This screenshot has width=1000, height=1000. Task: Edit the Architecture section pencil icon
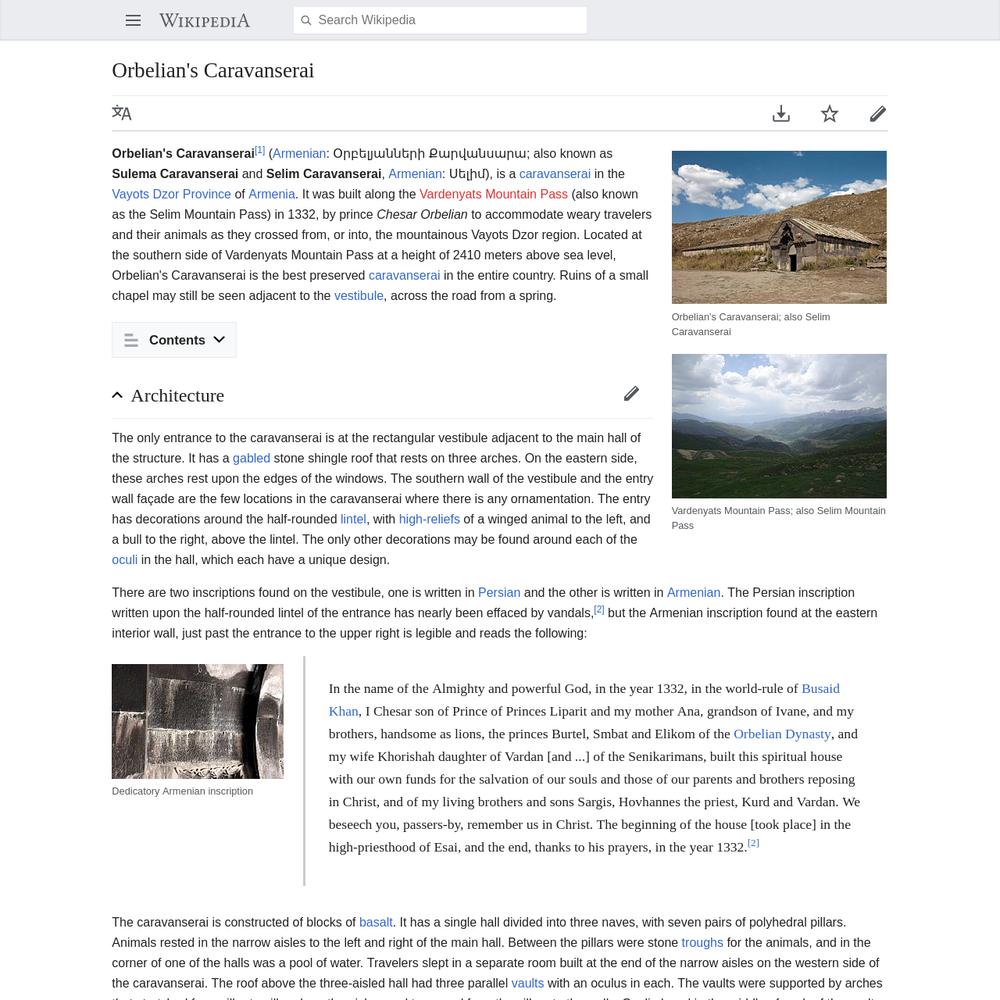coord(631,394)
